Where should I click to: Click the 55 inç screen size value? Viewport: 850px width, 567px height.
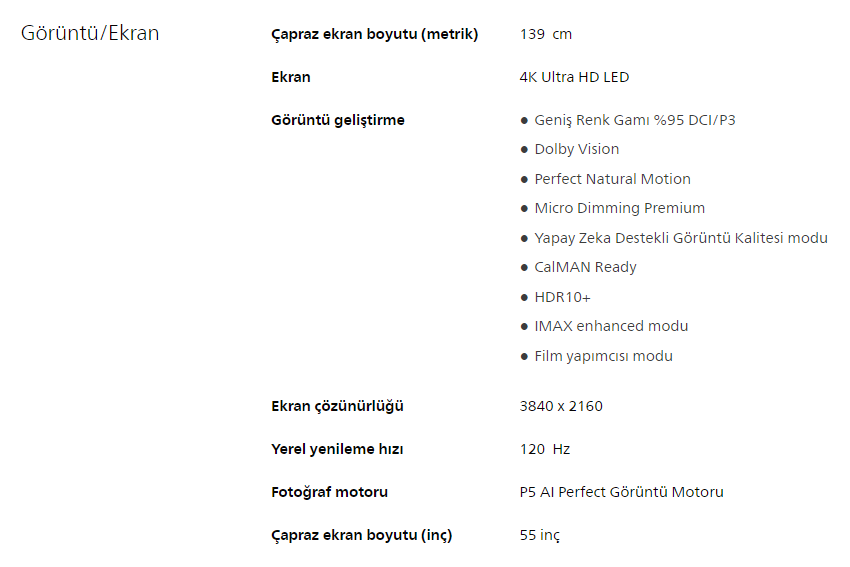tap(540, 535)
